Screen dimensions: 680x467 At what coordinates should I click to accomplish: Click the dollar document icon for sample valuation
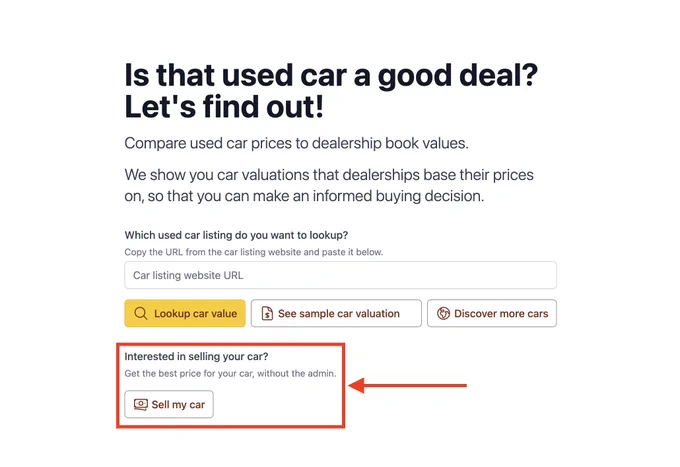pos(267,313)
